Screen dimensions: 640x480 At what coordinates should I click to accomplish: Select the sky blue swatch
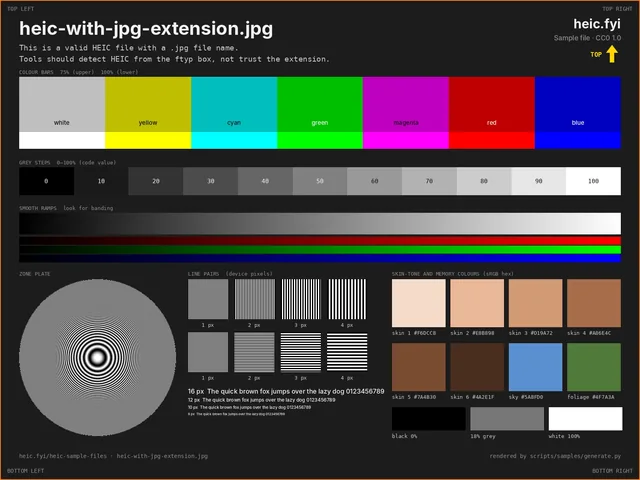536,367
